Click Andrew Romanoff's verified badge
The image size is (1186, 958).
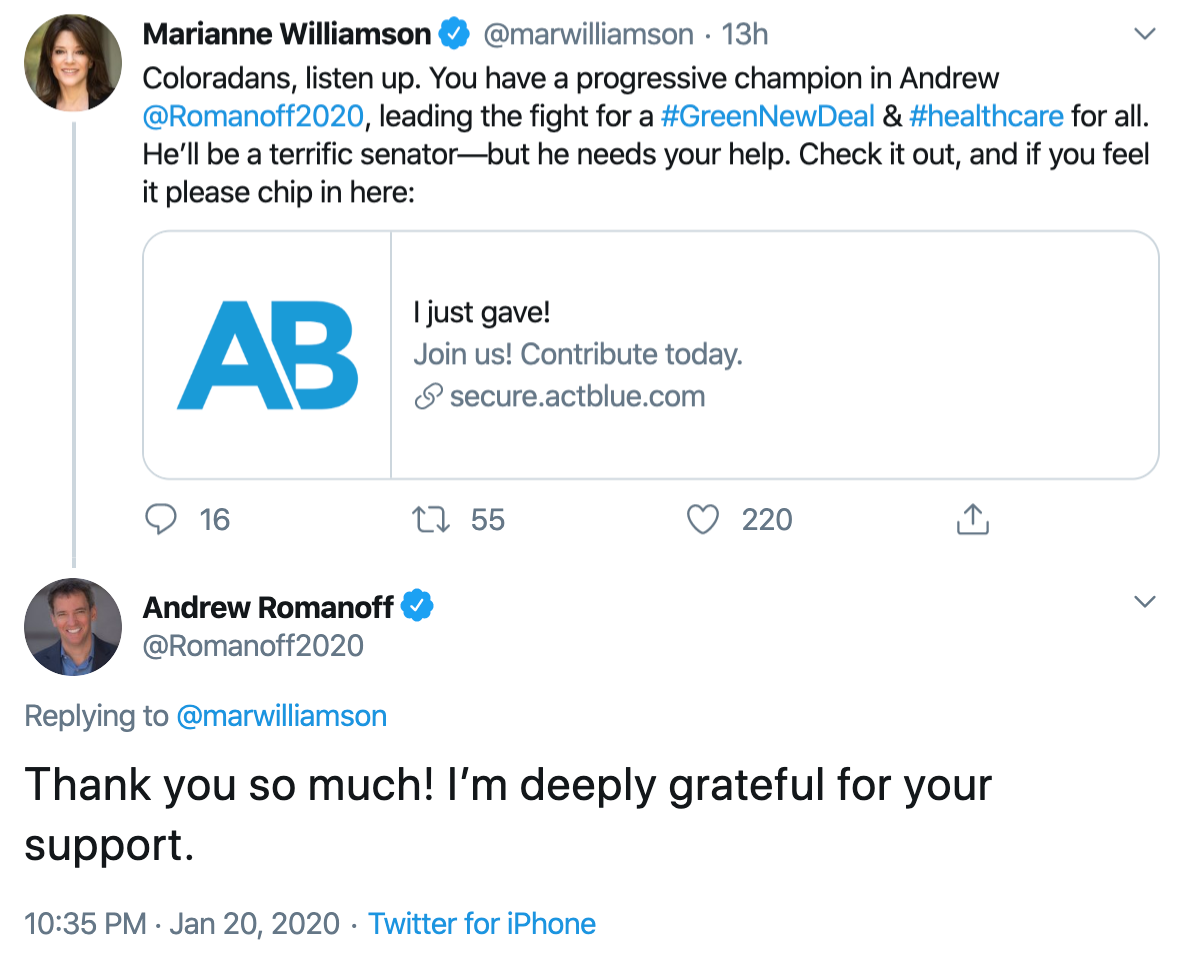417,606
